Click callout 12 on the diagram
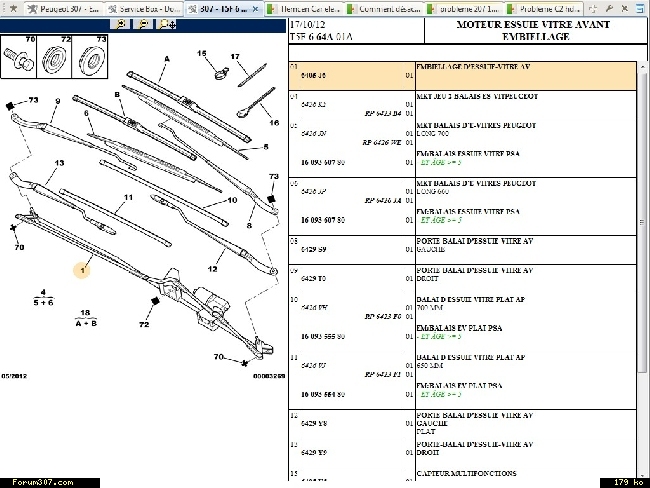Image resolution: width=650 pixels, height=488 pixels. pos(212,269)
